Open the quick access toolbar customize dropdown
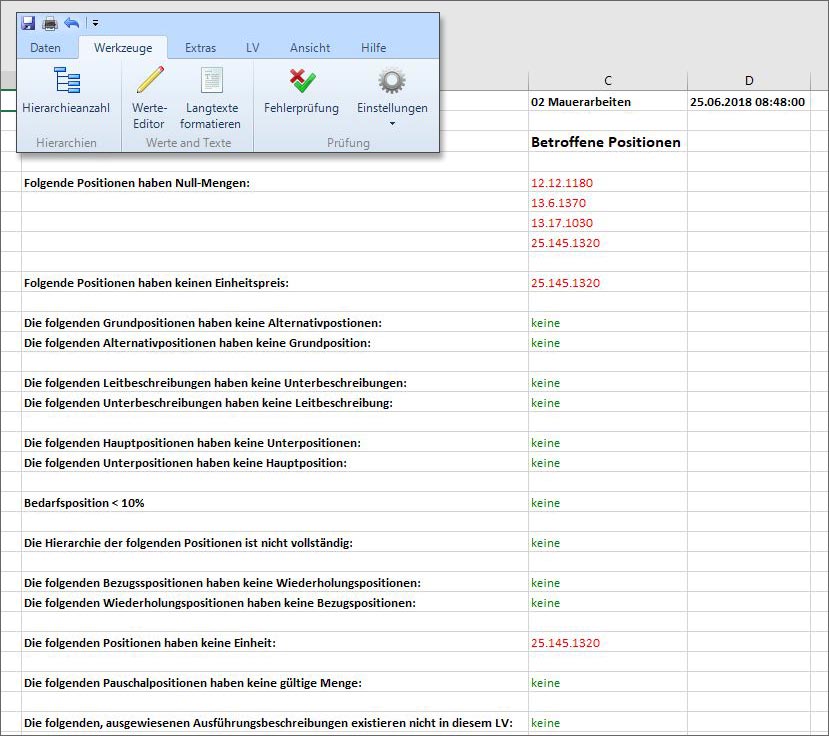Viewport: 829px width, 736px height. pos(94,22)
